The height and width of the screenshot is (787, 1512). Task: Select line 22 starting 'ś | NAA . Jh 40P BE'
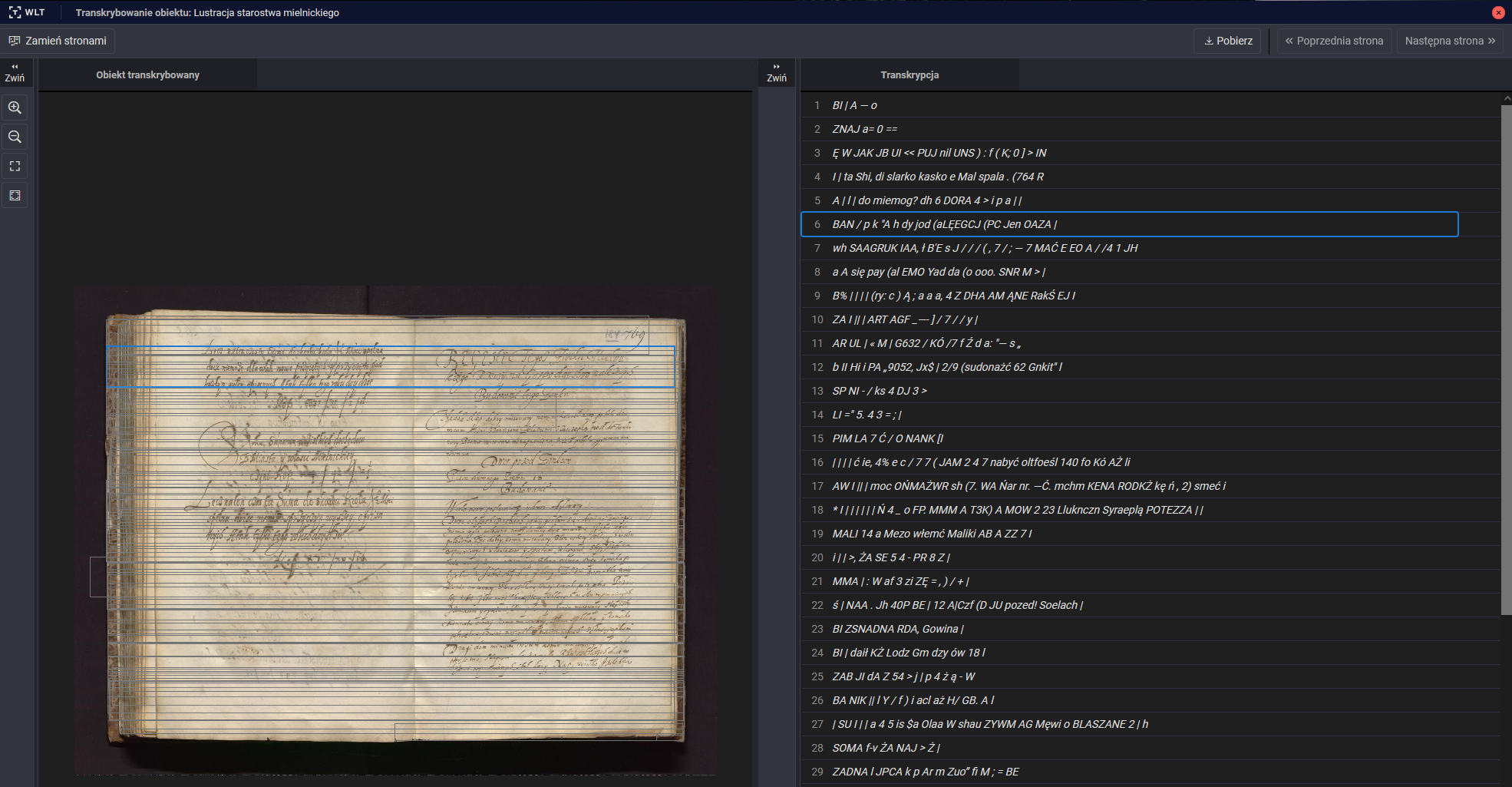pos(1150,605)
